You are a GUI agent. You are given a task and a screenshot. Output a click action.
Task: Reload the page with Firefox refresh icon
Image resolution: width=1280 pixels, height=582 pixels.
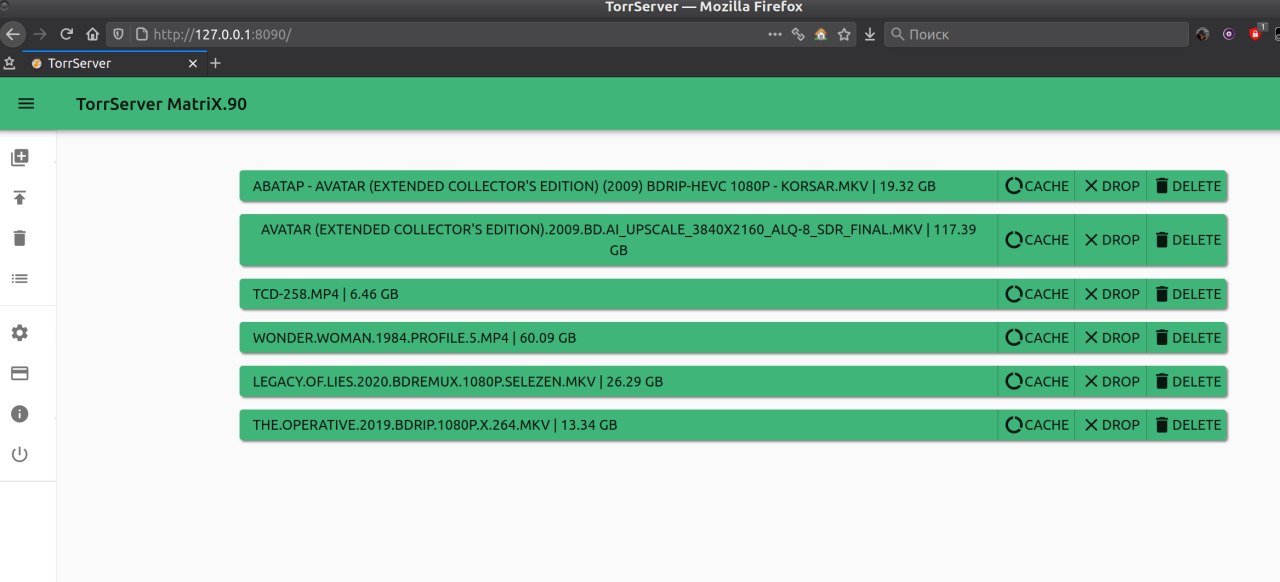click(x=67, y=34)
